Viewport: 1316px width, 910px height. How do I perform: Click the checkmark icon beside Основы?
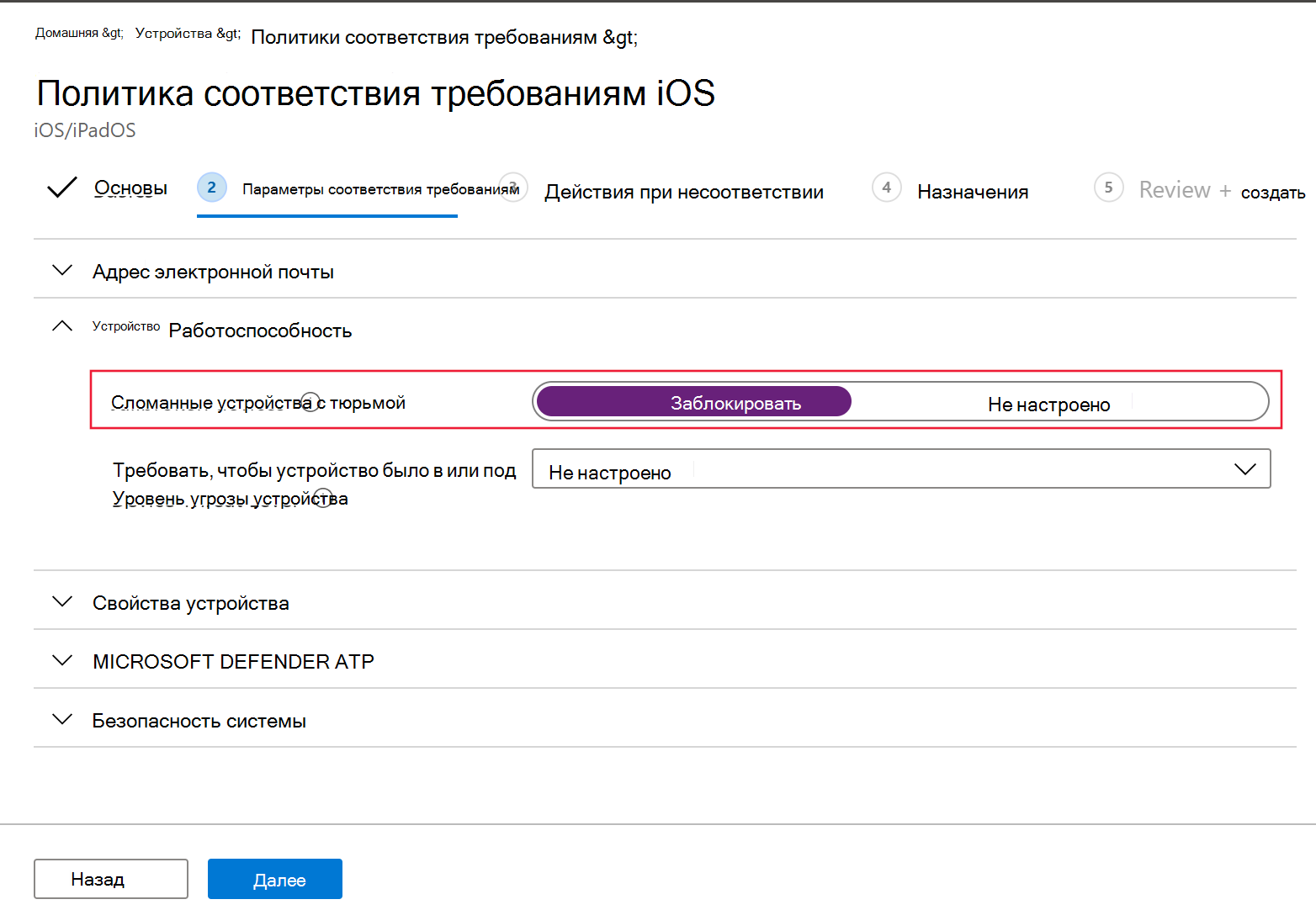point(62,188)
